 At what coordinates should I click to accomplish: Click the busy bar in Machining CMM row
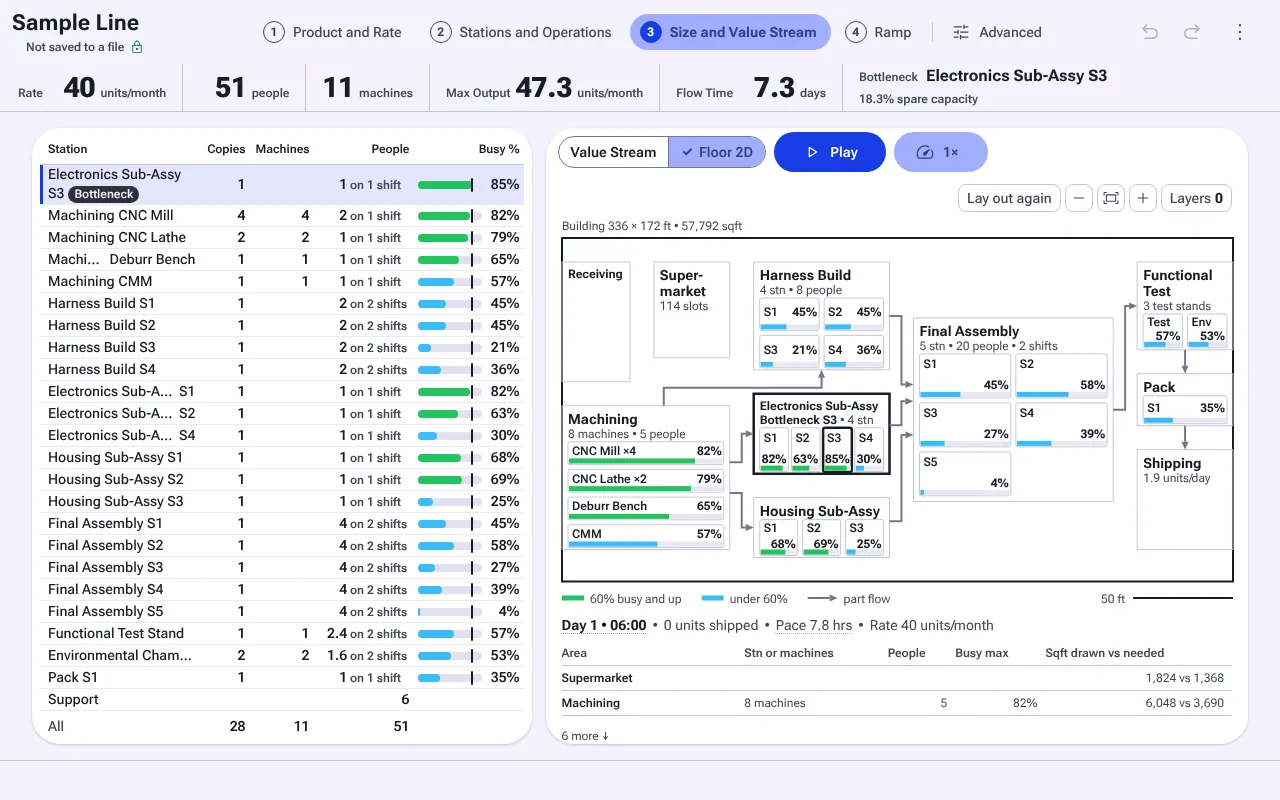tap(449, 282)
